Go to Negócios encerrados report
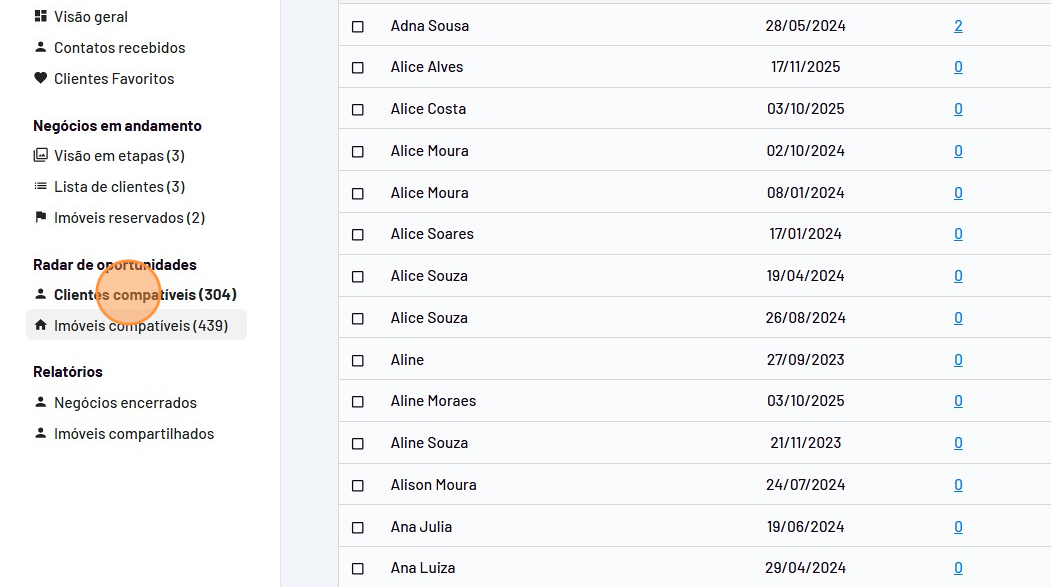This screenshot has height=587, width=1051. pyautogui.click(x=125, y=403)
